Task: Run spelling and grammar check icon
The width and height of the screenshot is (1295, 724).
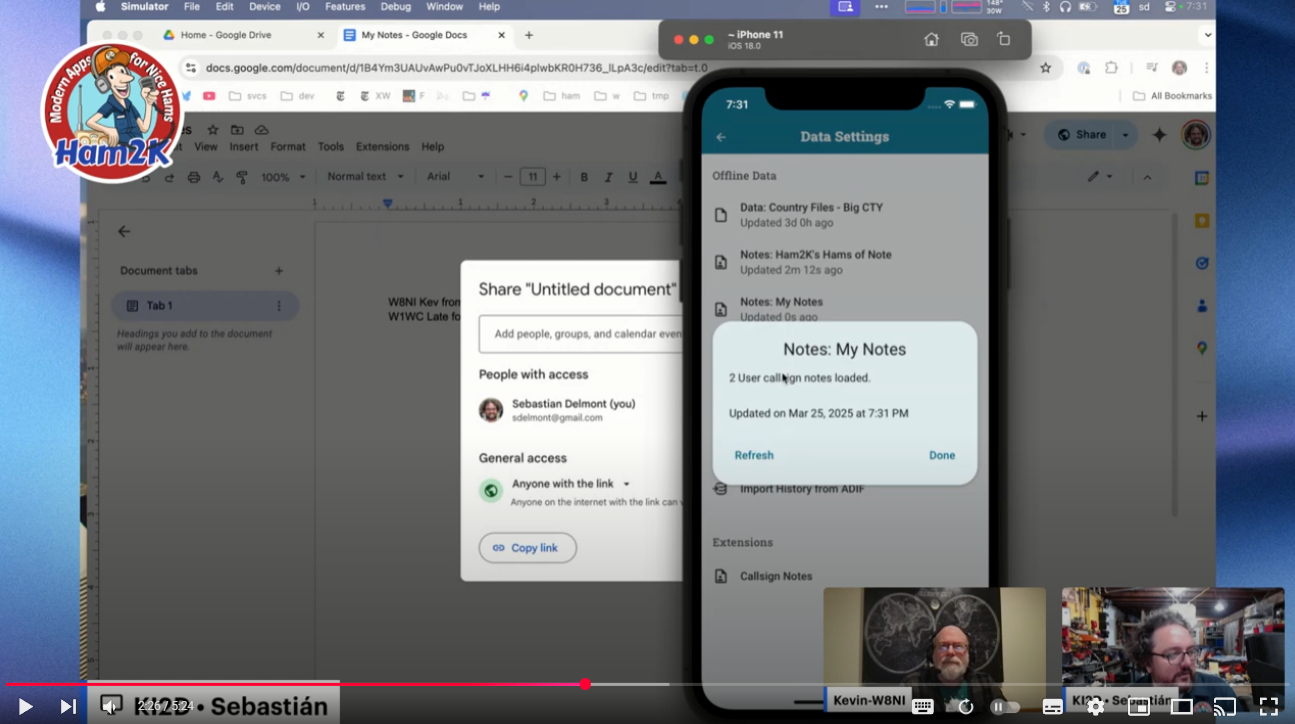Action: click(218, 177)
